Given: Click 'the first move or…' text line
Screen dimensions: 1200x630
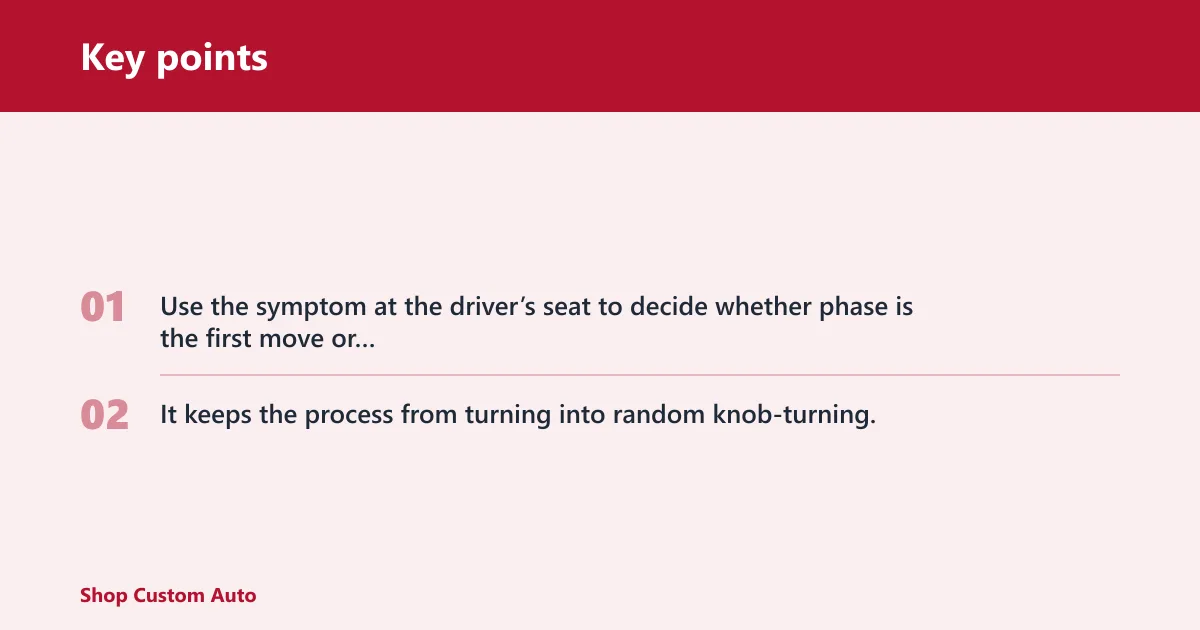Looking at the screenshot, I should point(267,339).
